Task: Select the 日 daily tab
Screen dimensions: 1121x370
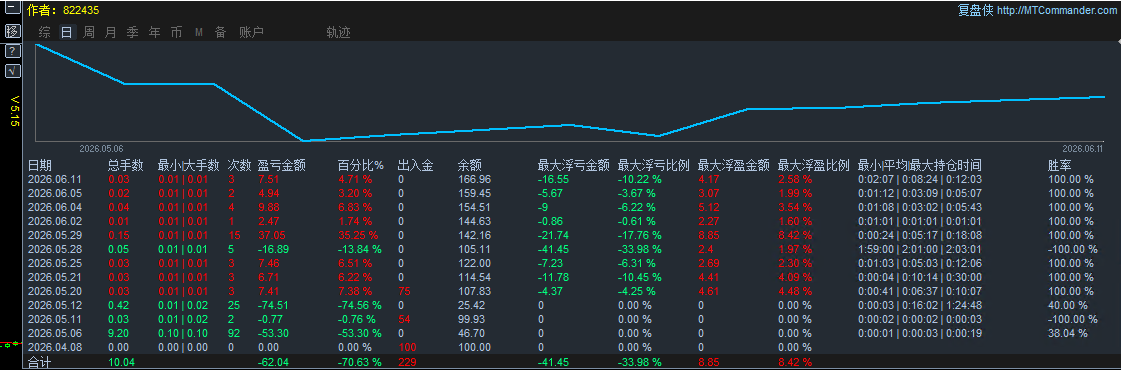Action: [66, 32]
